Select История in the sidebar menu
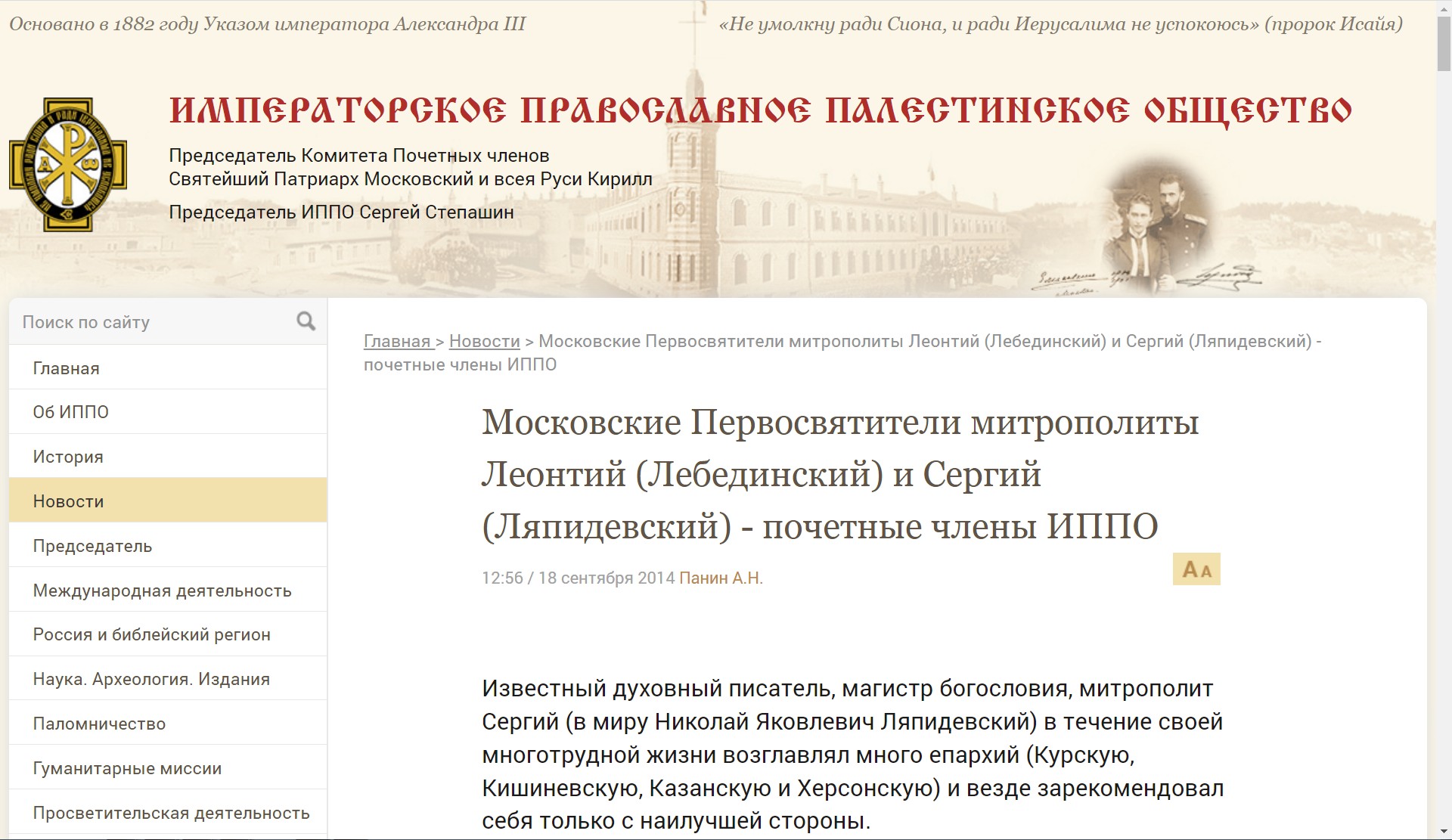The image size is (1452, 840). [x=168, y=457]
